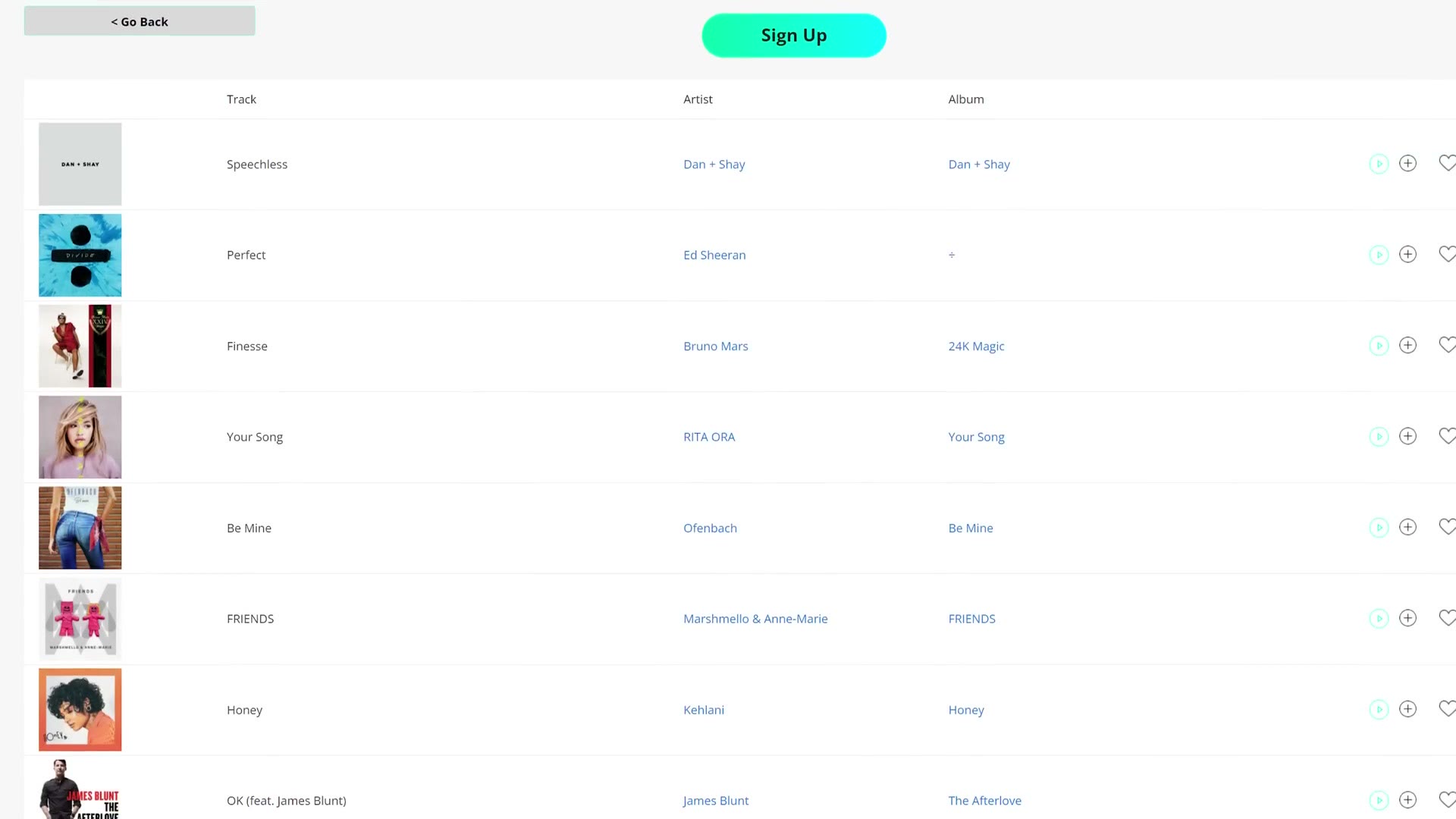Open The Afterlove album
The image size is (1456, 819).
(x=984, y=802)
